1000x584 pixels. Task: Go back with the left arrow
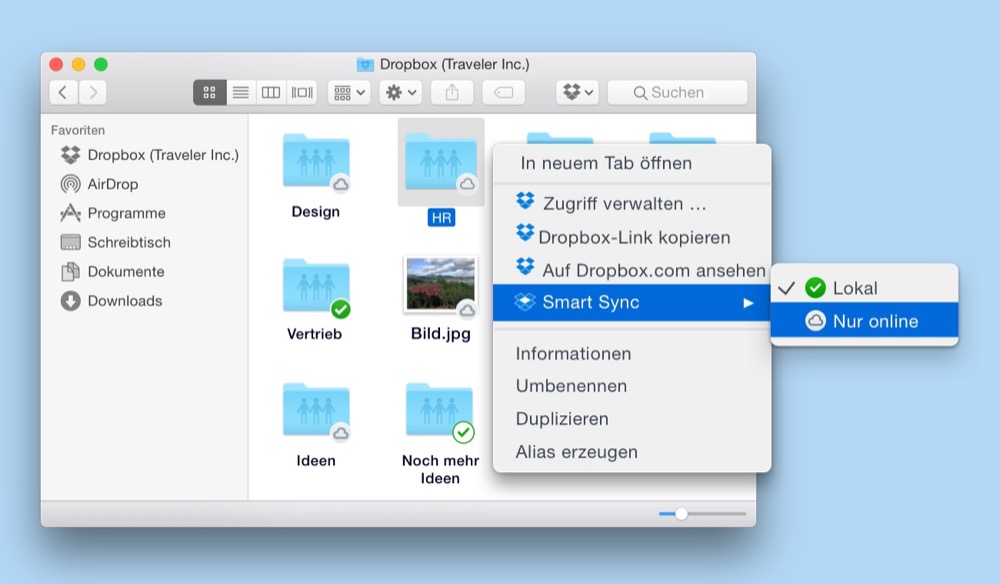tap(63, 93)
